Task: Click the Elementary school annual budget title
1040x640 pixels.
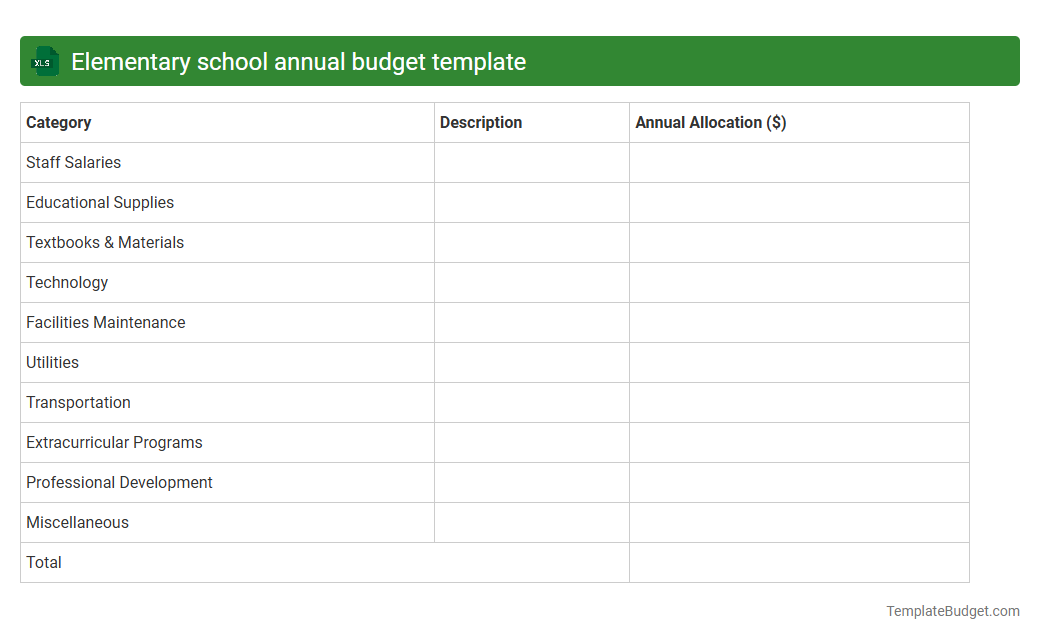Action: (301, 61)
